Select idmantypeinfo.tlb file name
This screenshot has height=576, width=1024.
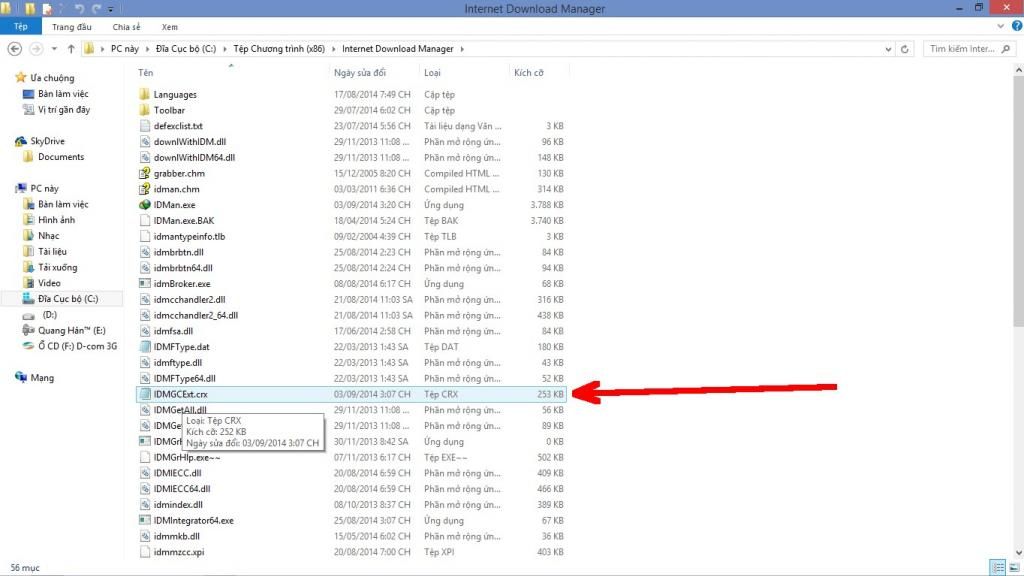pyautogui.click(x=189, y=236)
